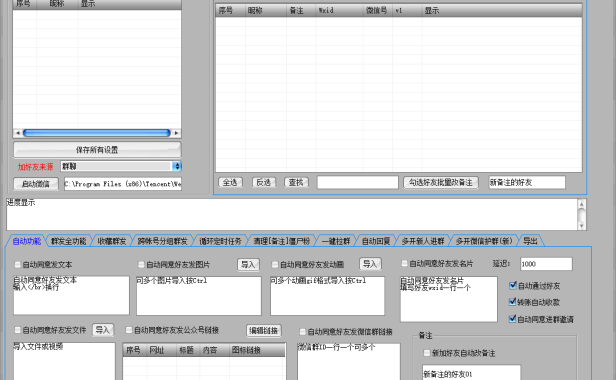The width and height of the screenshot is (616, 380).
Task: Click the WeChat path field showing C:\Program Files
Action: [x=123, y=184]
